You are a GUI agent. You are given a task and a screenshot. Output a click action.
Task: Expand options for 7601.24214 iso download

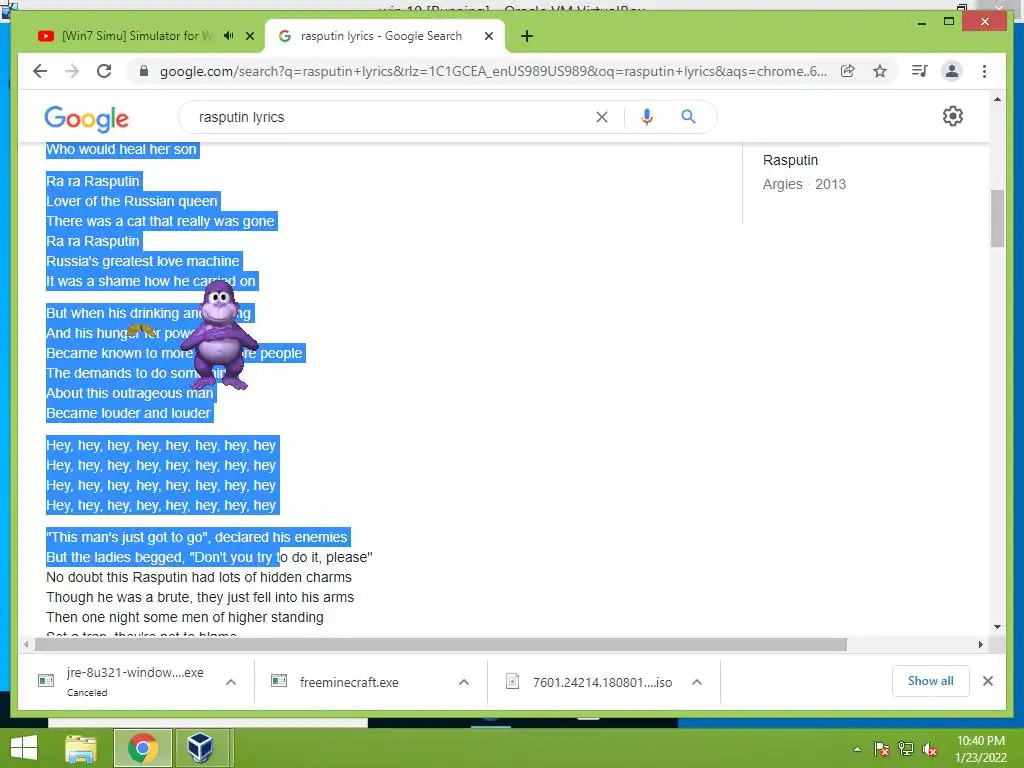[697, 682]
